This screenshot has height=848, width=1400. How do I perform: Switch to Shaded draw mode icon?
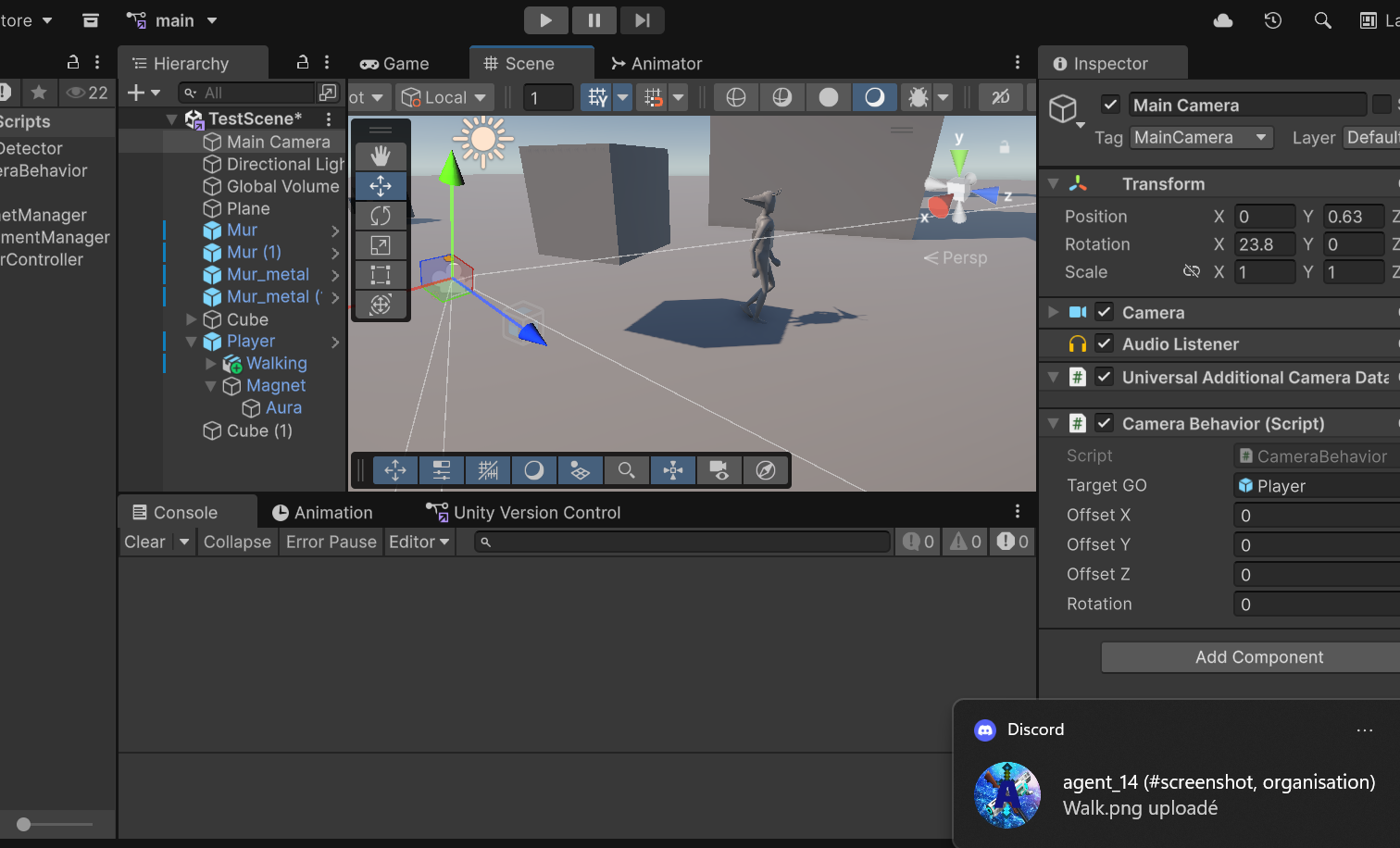coord(875,97)
